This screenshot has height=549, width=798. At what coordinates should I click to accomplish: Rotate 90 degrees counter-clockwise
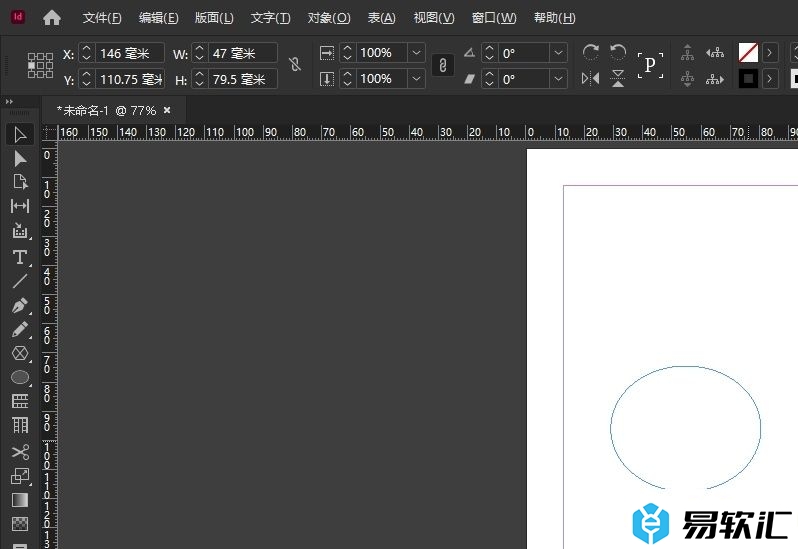click(618, 52)
